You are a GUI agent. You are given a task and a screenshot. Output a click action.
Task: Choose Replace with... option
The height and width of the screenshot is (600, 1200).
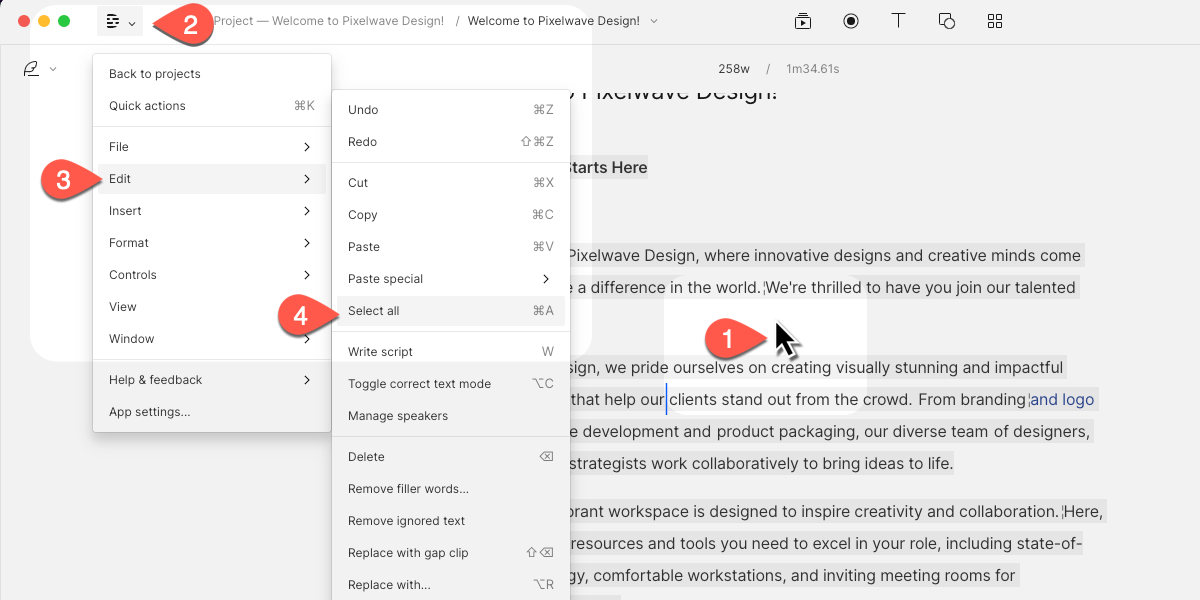coord(451,585)
